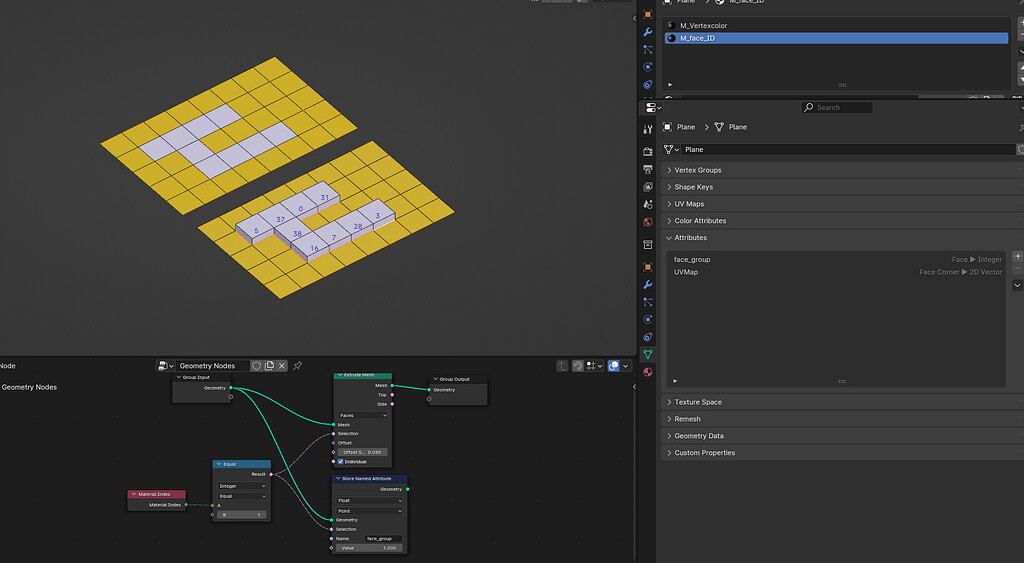This screenshot has width=1024, height=563.
Task: Select the UVMap attribute row
Action: click(x=837, y=272)
